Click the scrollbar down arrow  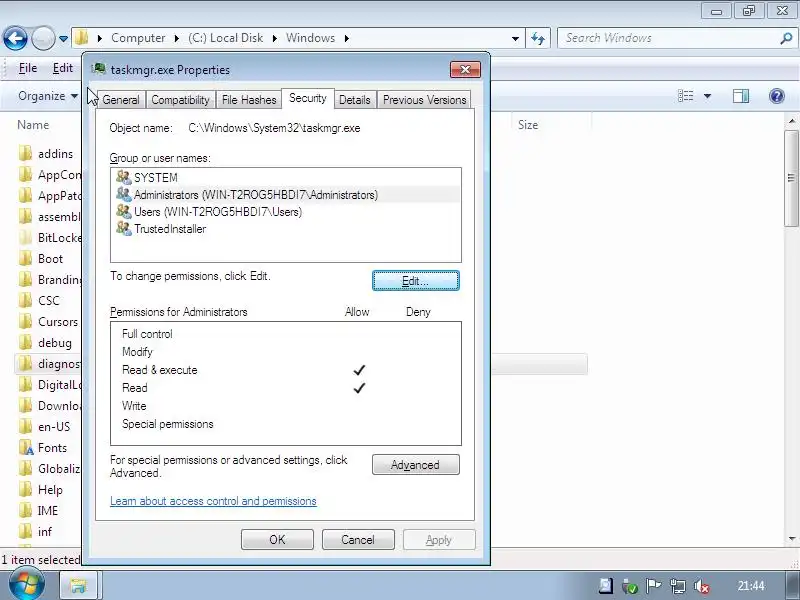click(x=792, y=539)
